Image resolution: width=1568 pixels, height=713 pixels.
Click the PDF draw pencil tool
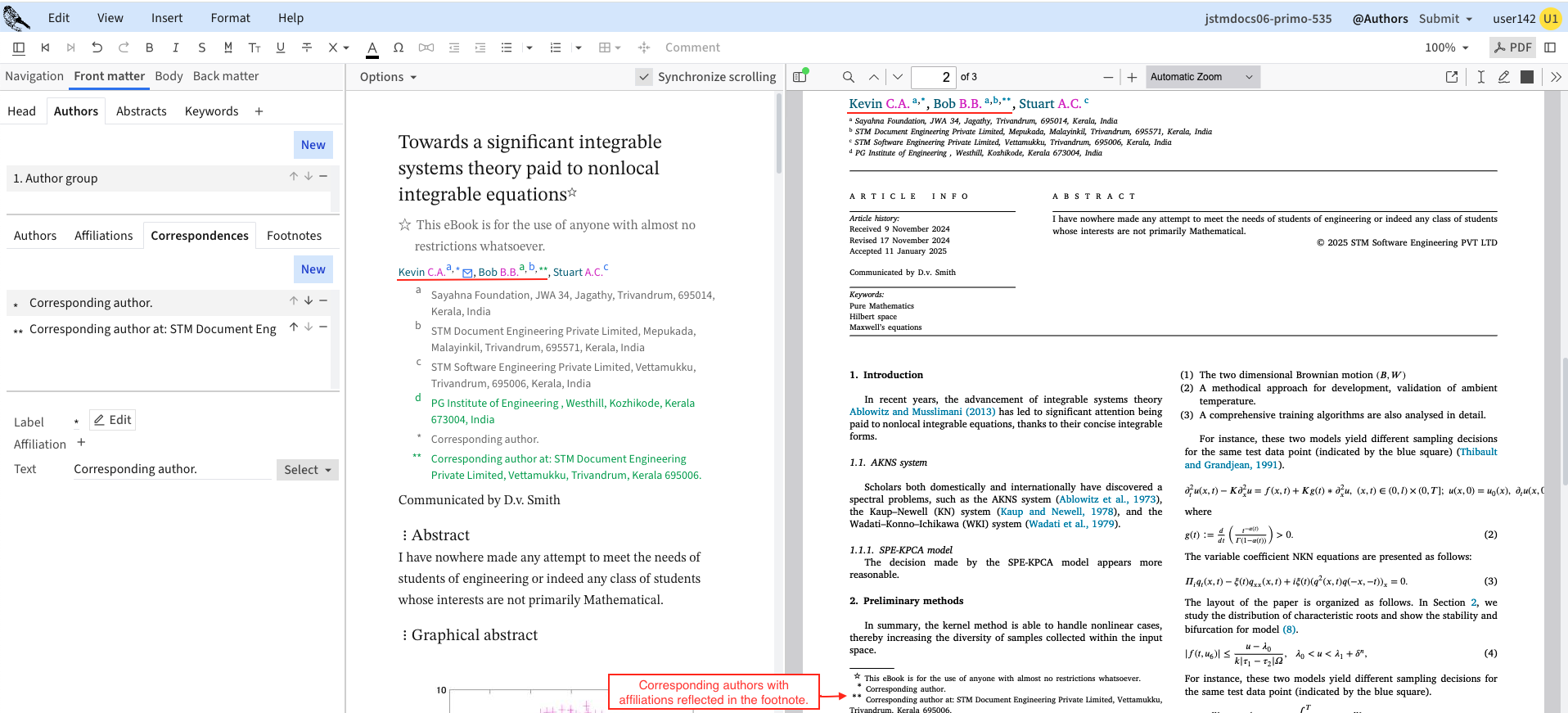1503,77
